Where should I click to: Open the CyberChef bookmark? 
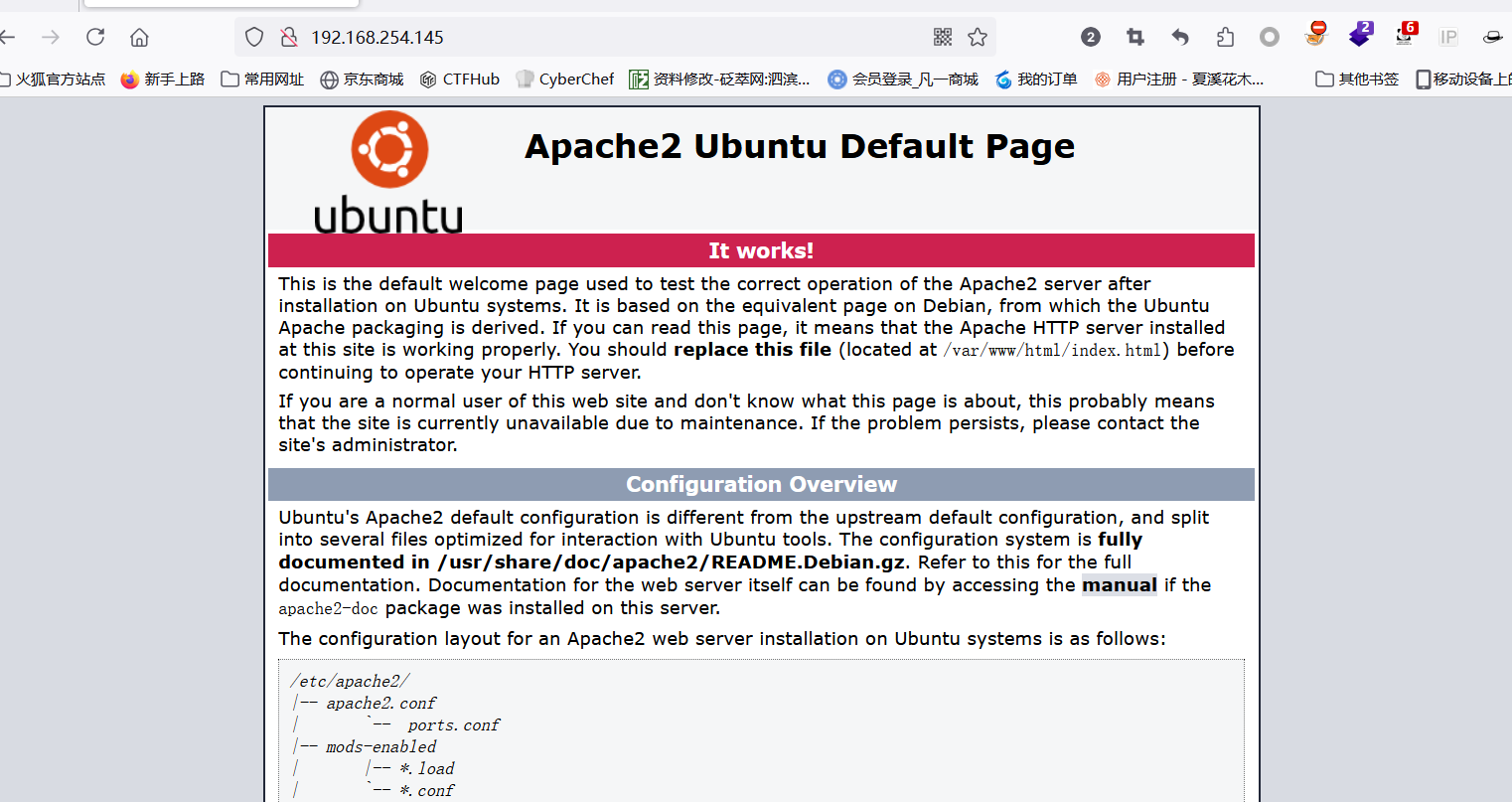tap(565, 79)
